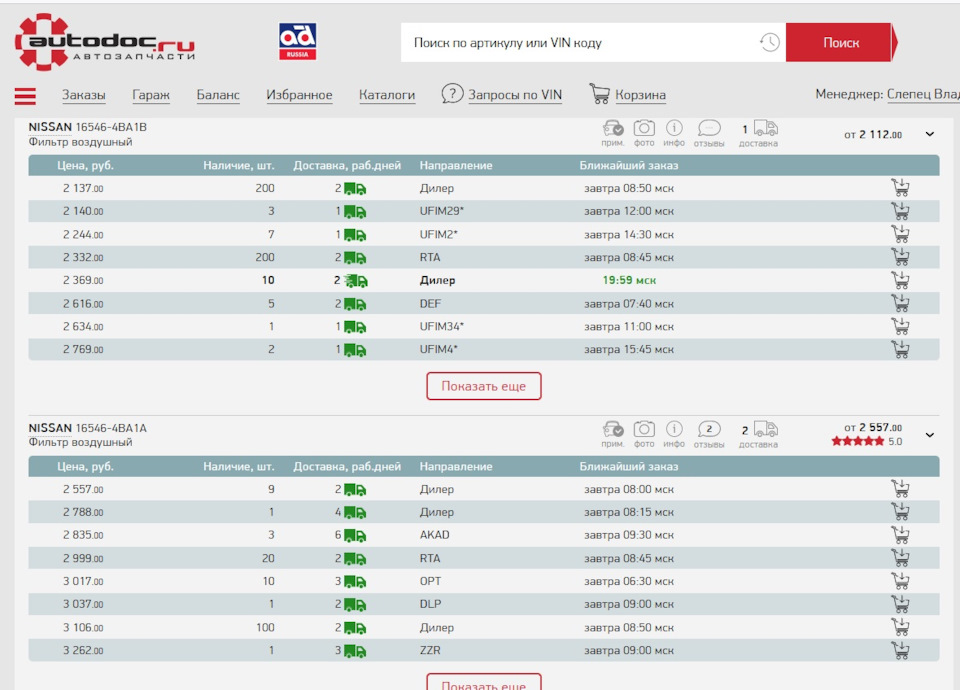Click the 19:59 мск order time
The height and width of the screenshot is (690, 960).
[629, 280]
